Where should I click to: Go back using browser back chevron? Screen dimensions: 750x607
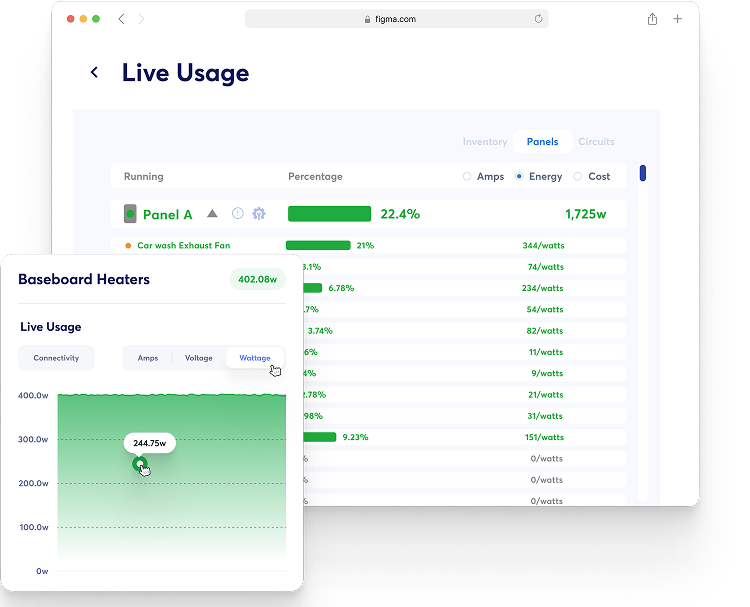click(121, 19)
